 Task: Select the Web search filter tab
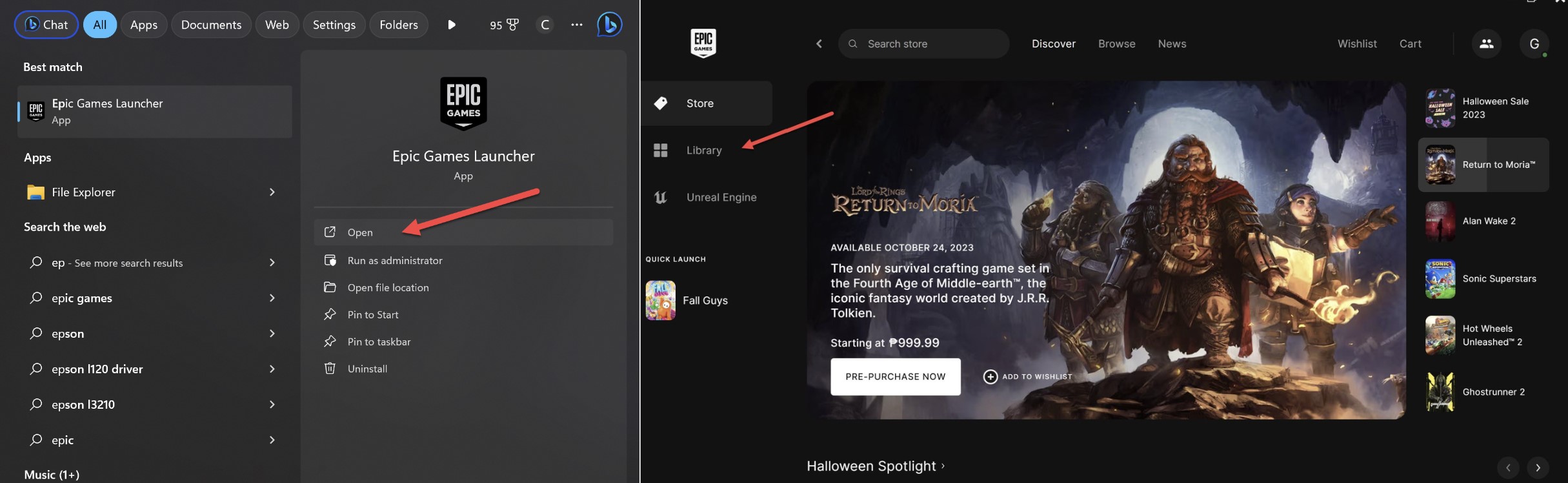[277, 25]
